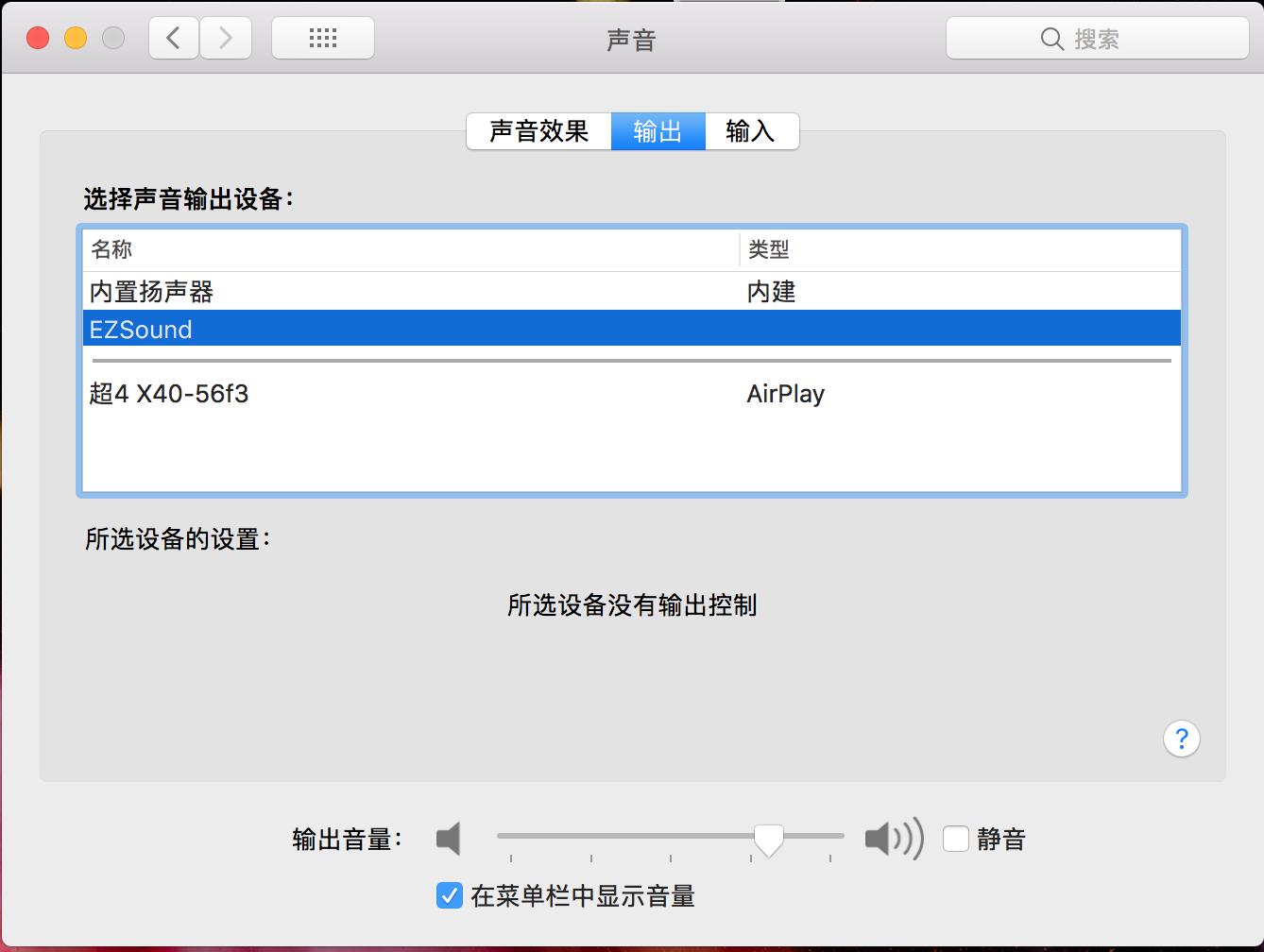The width and height of the screenshot is (1264, 952).
Task: Toggle mute for output volume
Action: pos(955,839)
